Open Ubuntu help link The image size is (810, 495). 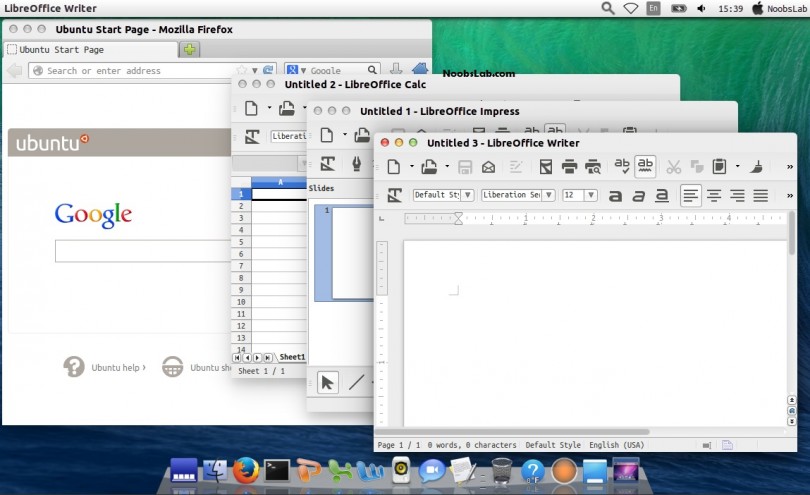point(118,367)
